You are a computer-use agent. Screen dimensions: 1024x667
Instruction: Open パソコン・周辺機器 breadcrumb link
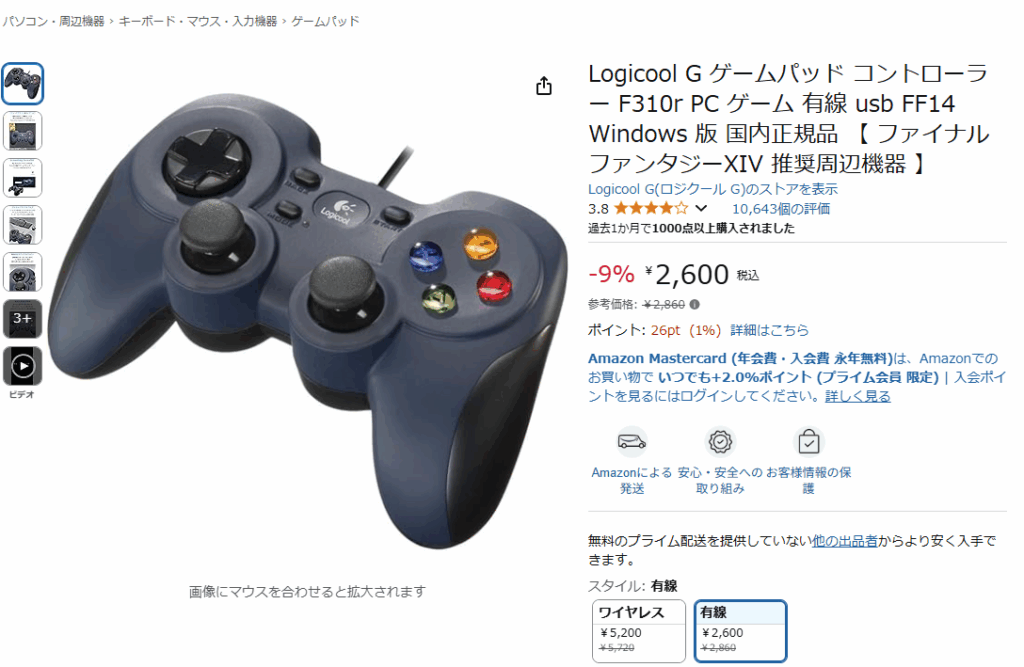tap(54, 22)
